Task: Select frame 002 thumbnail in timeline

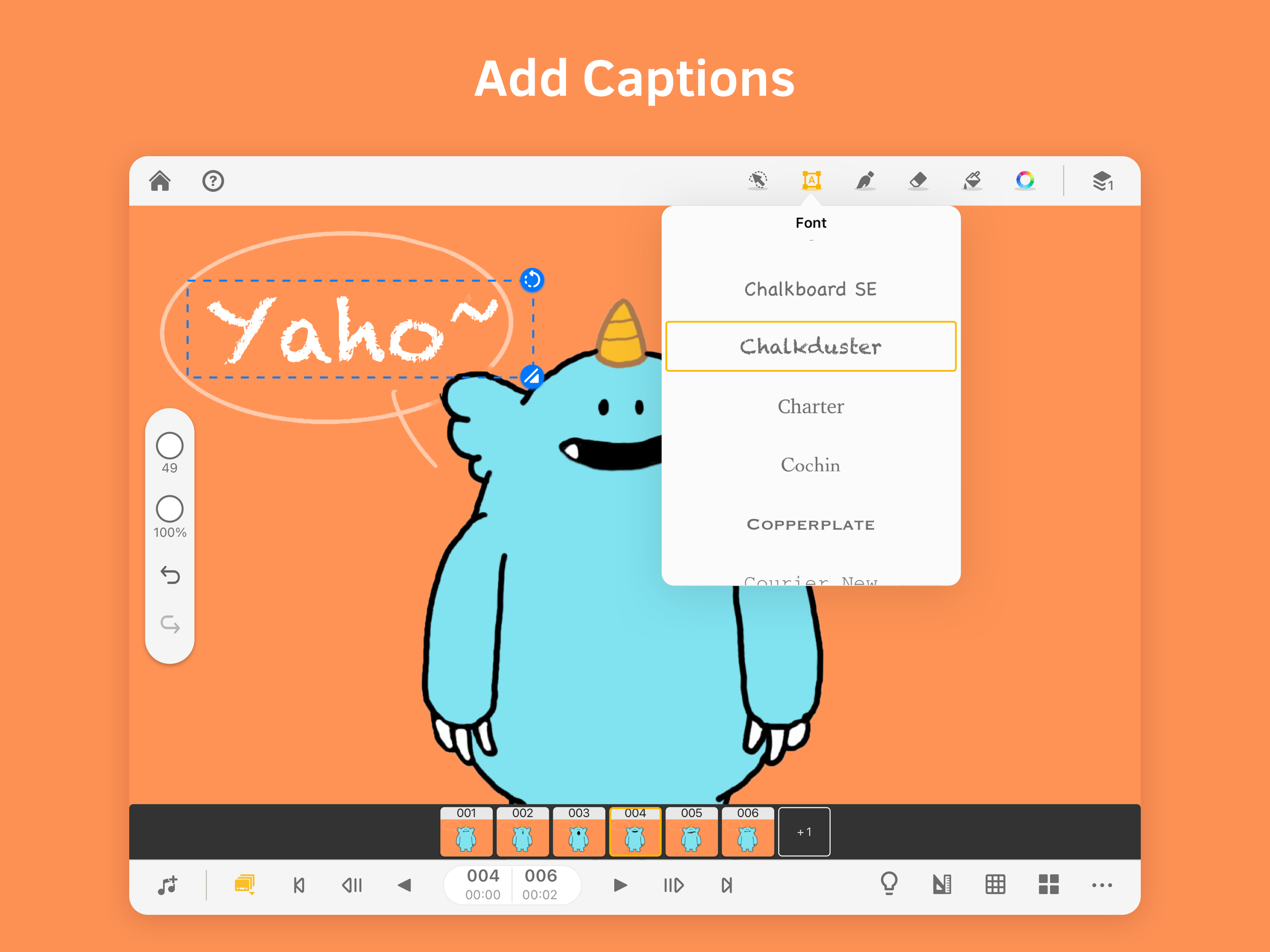Action: point(523,832)
